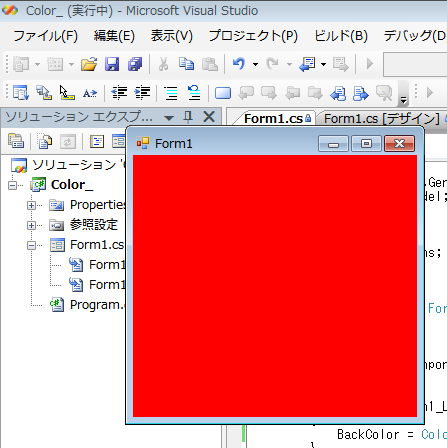
Task: Click the Increase Line Indent icon
Action: [142, 93]
